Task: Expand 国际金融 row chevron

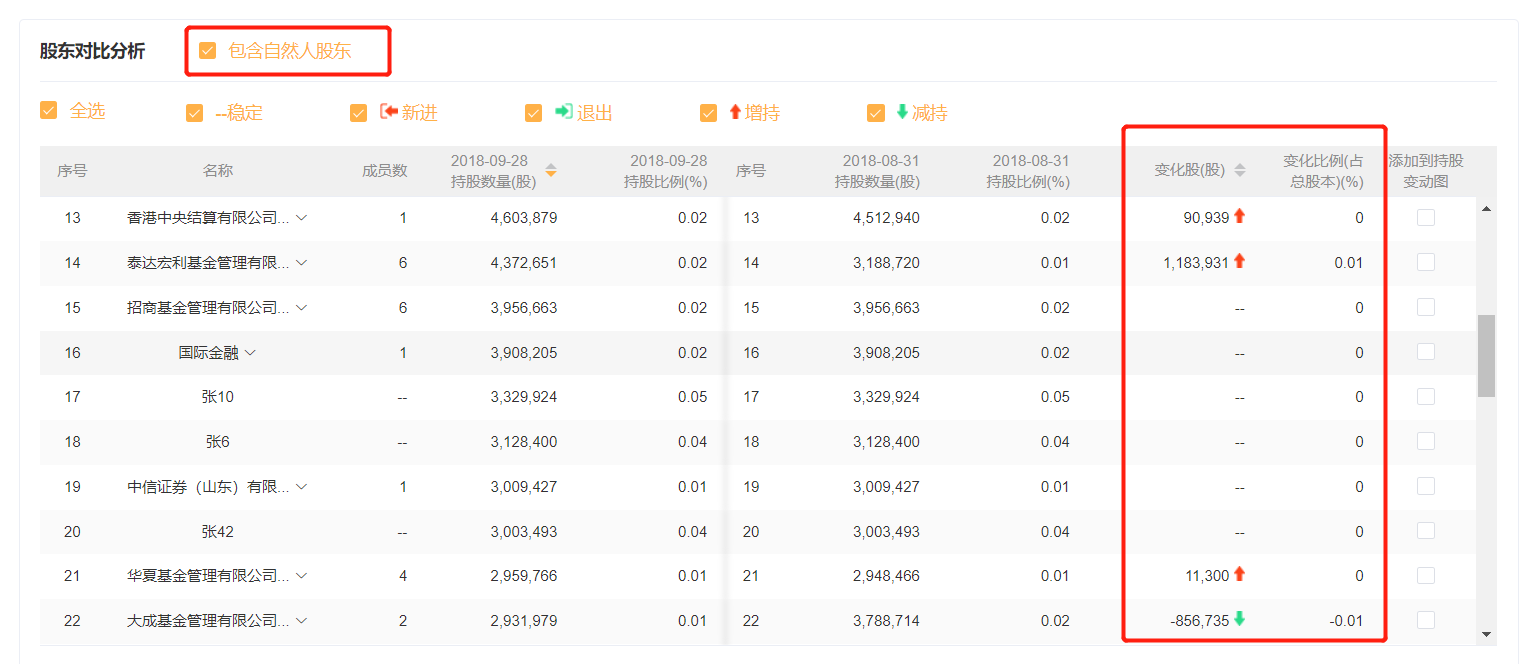Action: click(x=251, y=353)
